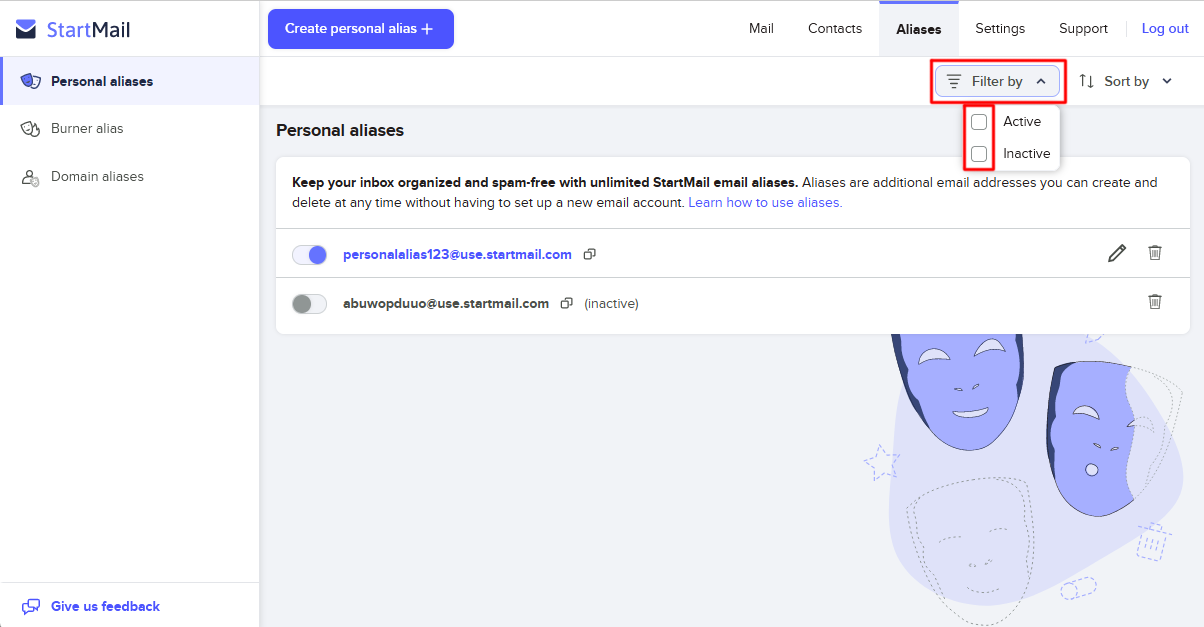This screenshot has width=1204, height=627.
Task: Click the Domain aliases person icon
Action: [31, 177]
